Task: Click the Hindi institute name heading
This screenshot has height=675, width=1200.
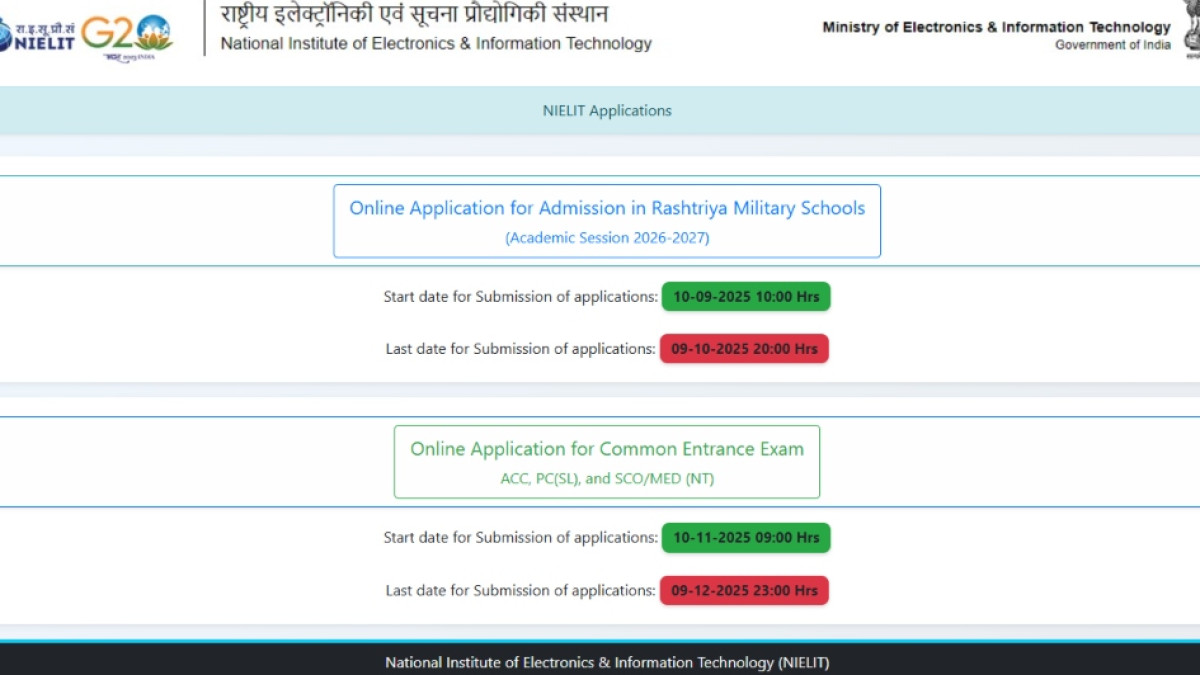Action: click(414, 14)
